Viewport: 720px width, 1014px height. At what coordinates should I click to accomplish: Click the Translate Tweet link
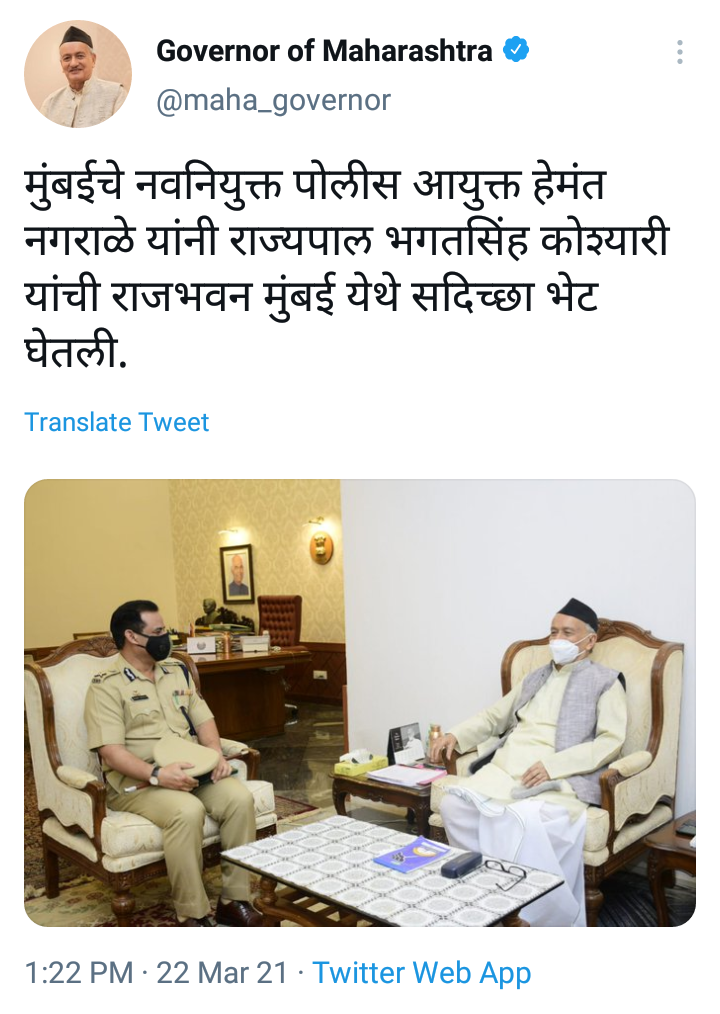116,422
